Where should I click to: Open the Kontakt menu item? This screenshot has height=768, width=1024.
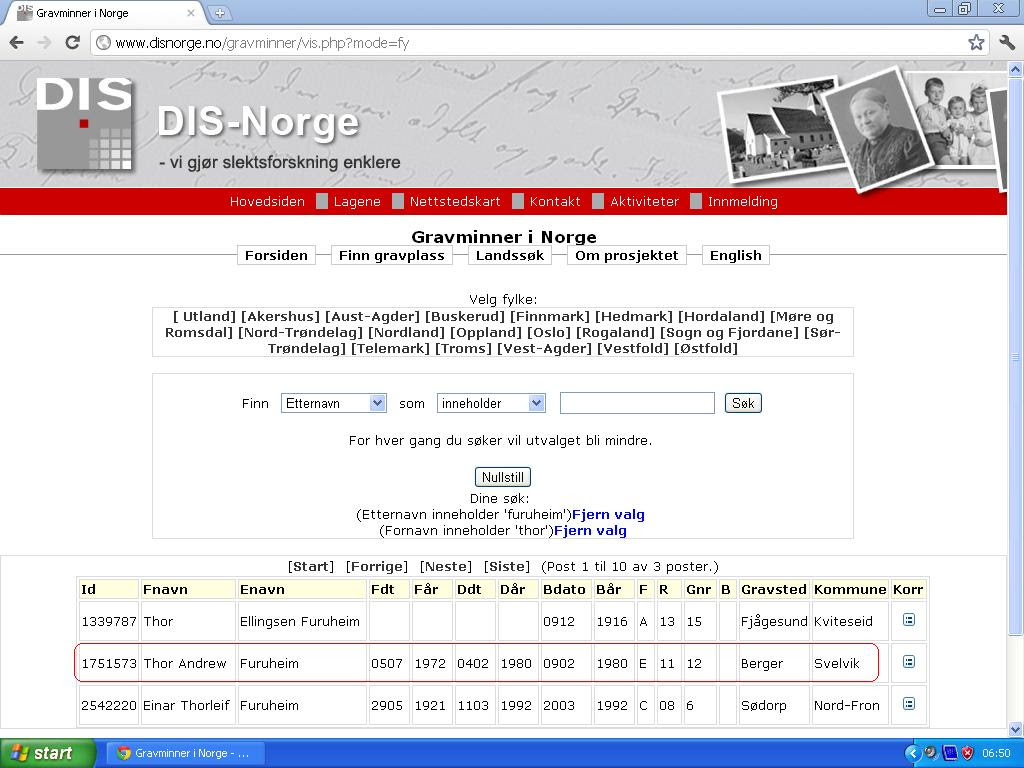pos(554,201)
